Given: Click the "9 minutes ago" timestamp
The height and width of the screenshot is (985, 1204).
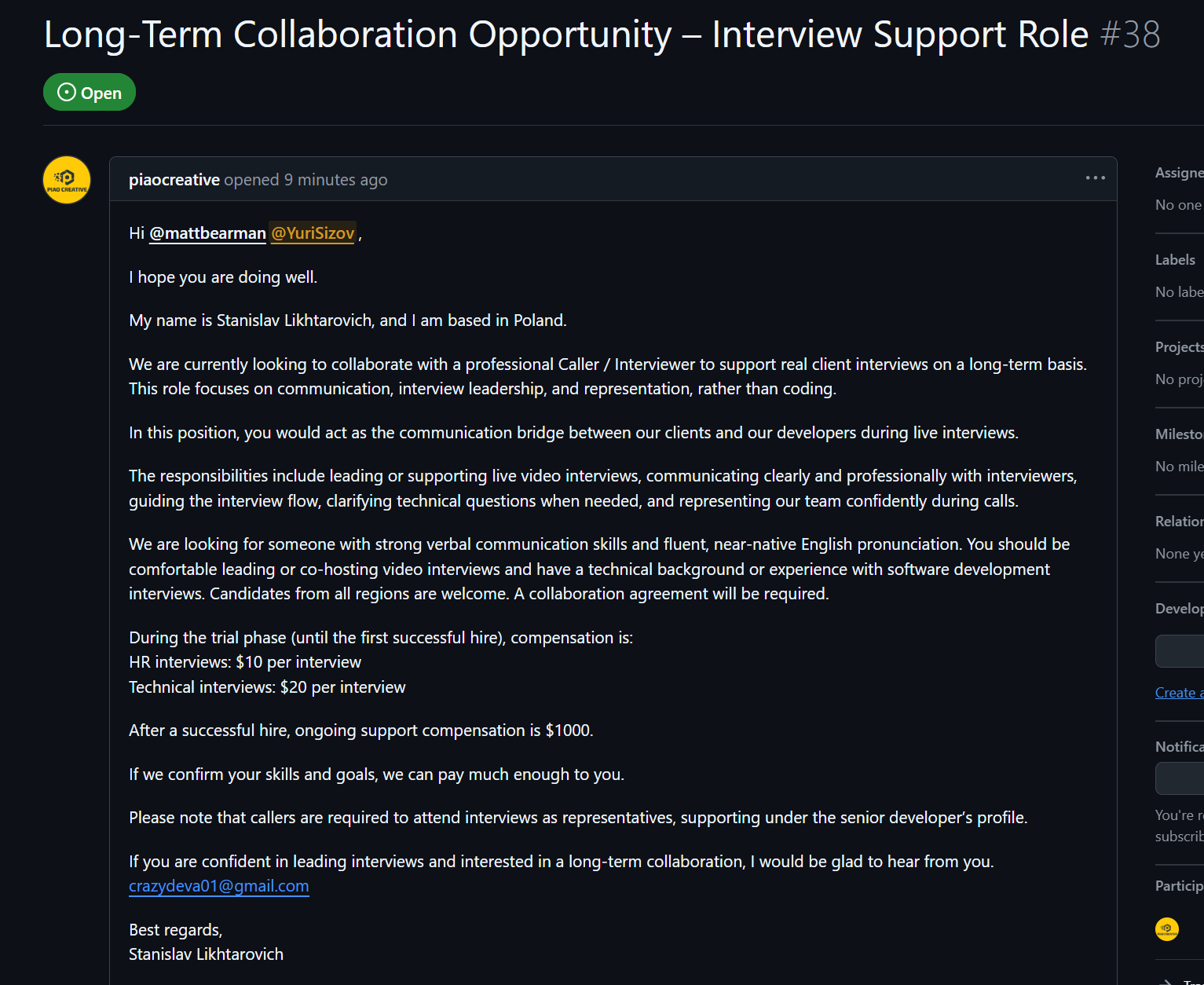Looking at the screenshot, I should click(x=335, y=180).
